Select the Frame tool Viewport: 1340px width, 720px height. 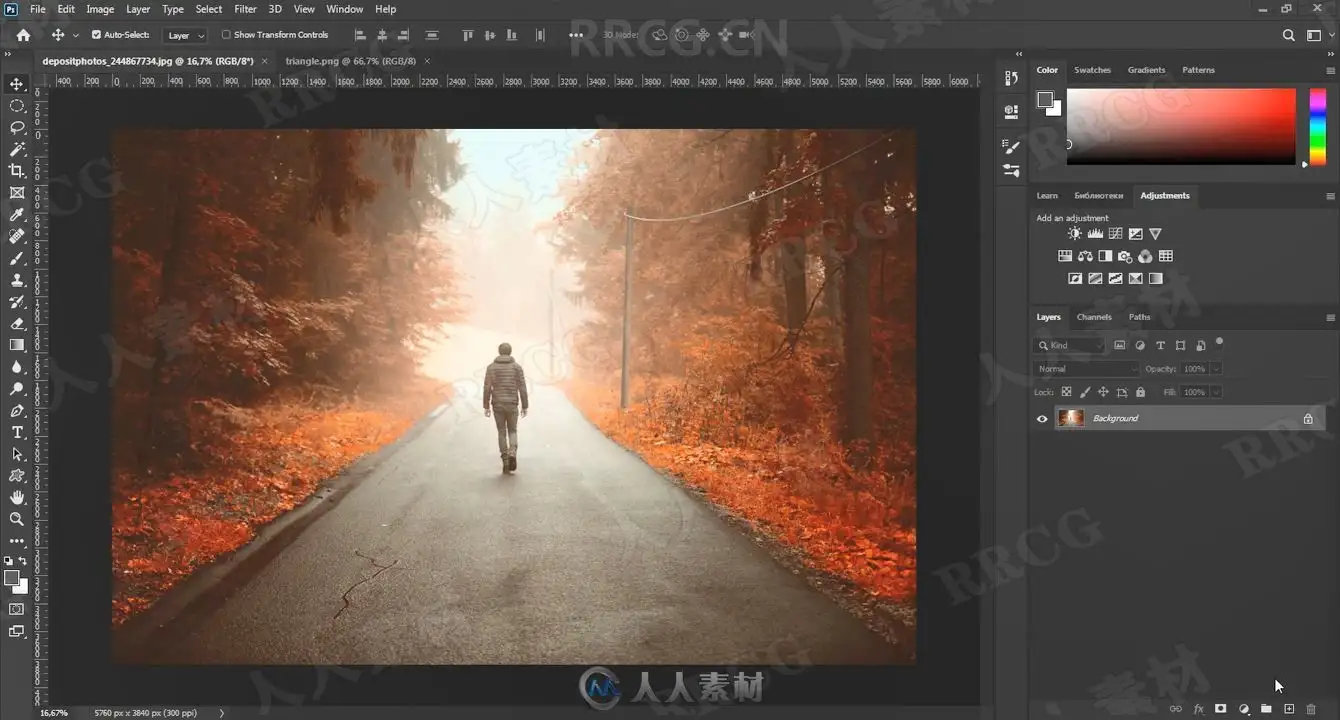click(x=17, y=193)
